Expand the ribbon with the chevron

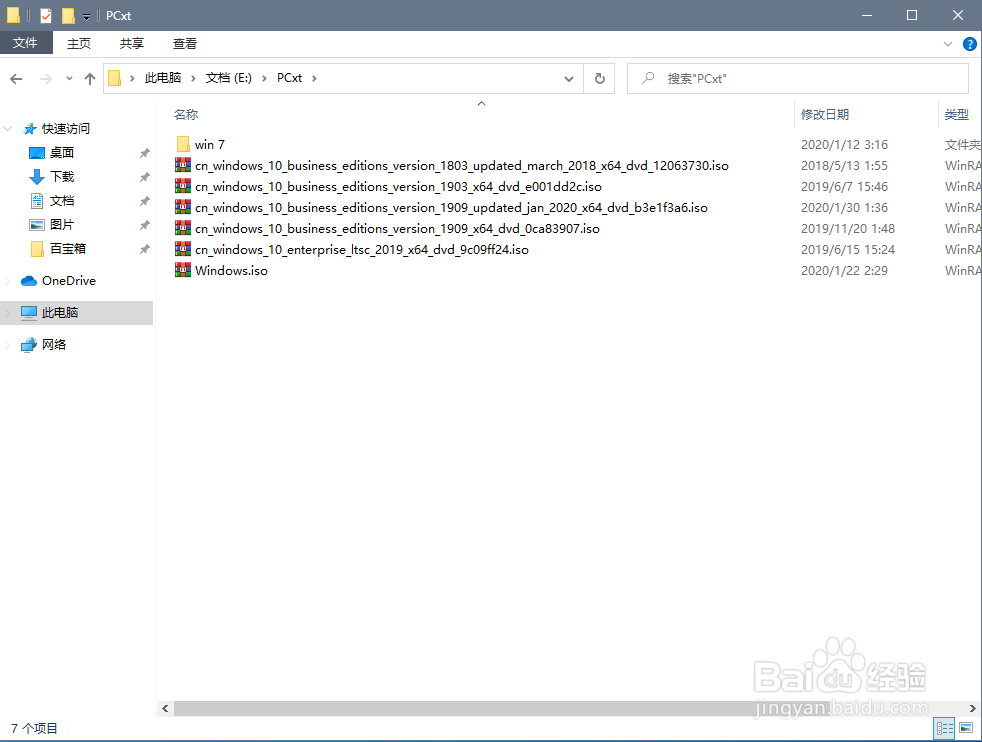948,44
